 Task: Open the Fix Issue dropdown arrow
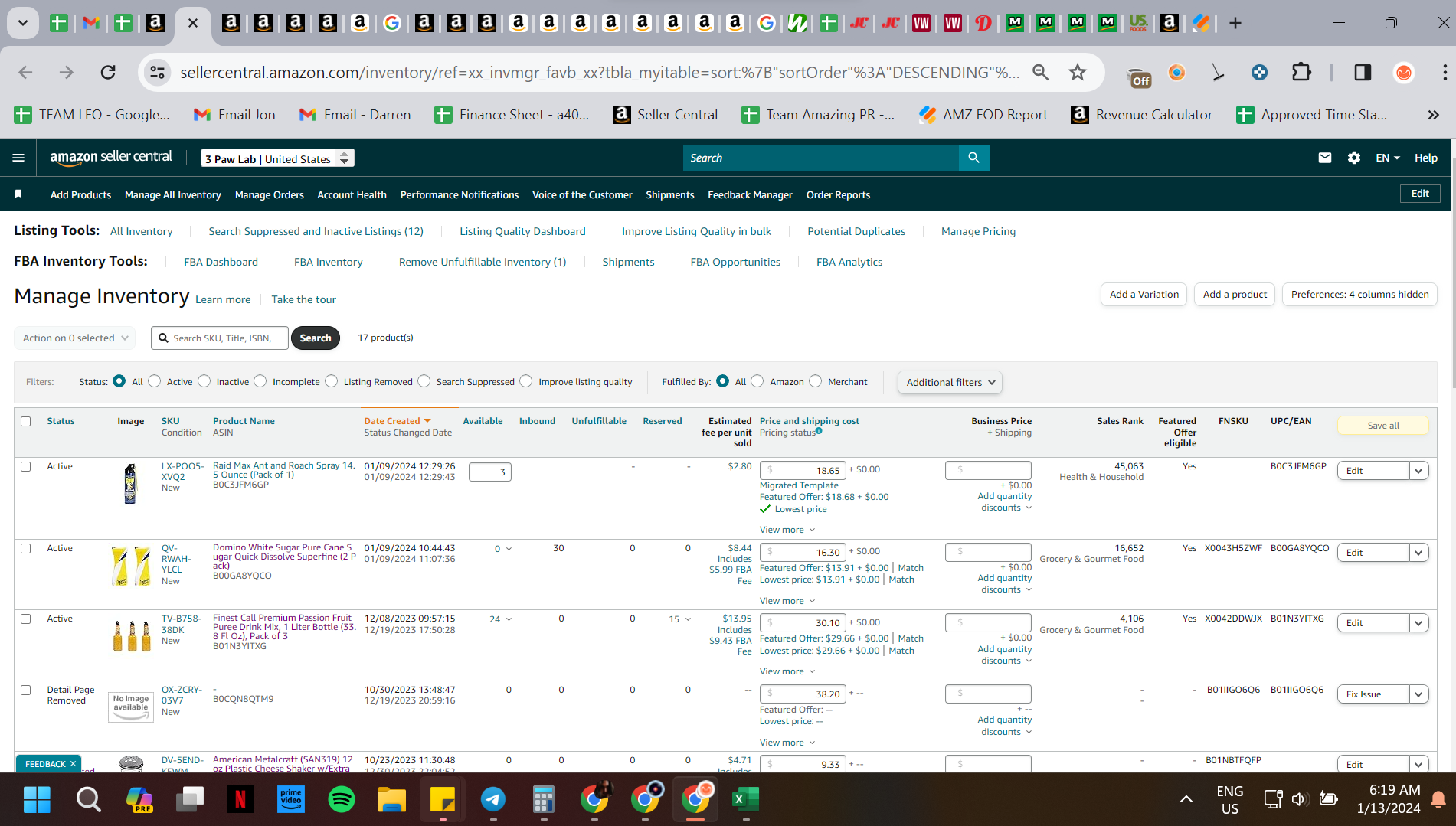pyautogui.click(x=1418, y=694)
